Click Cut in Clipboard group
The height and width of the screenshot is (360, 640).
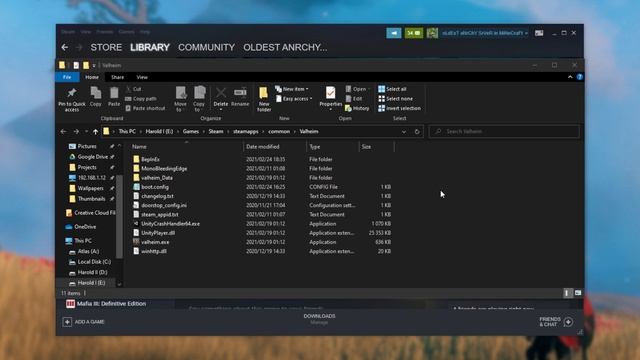[133, 89]
